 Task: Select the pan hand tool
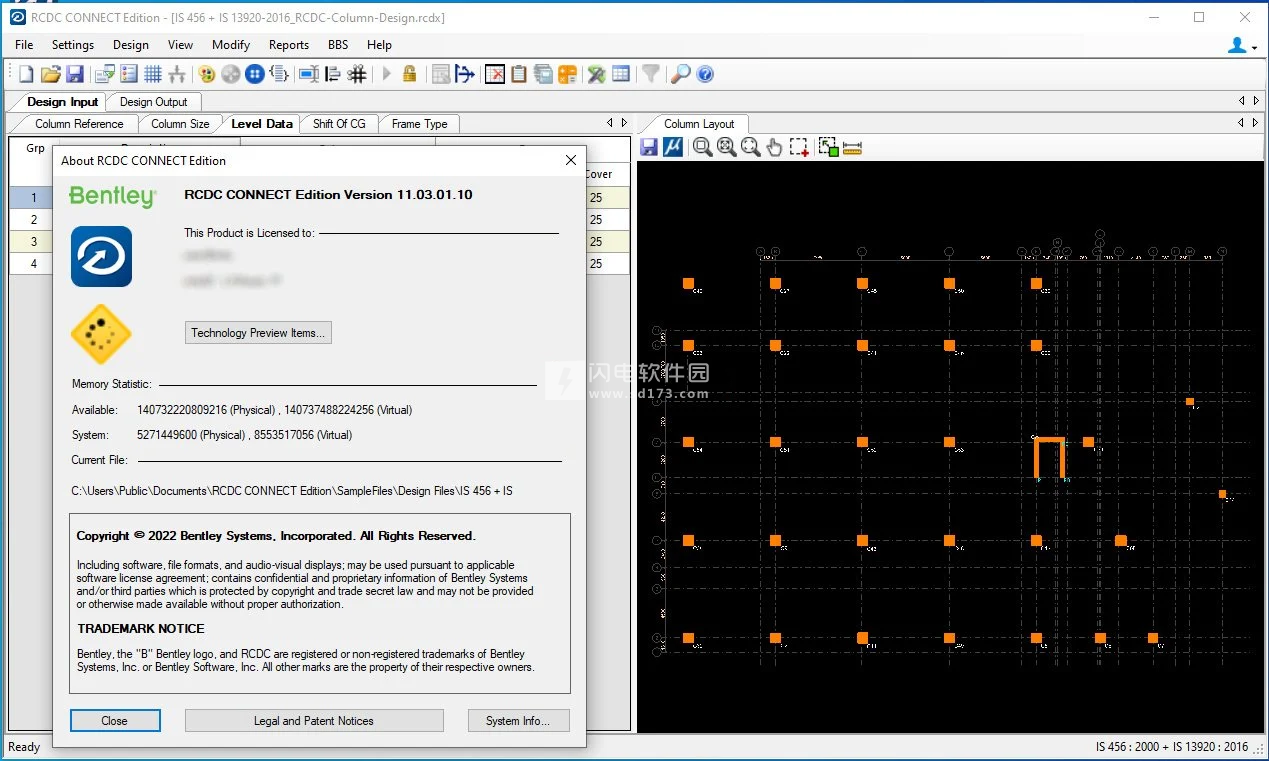pyautogui.click(x=775, y=147)
